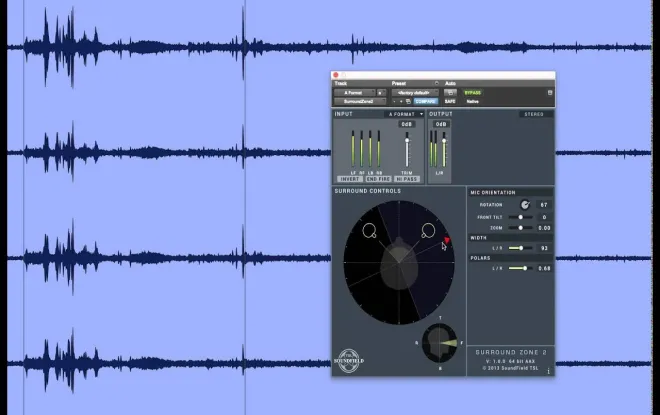Close the Surround Zone 2 plugin window
The height and width of the screenshot is (415, 660).
pos(336,75)
